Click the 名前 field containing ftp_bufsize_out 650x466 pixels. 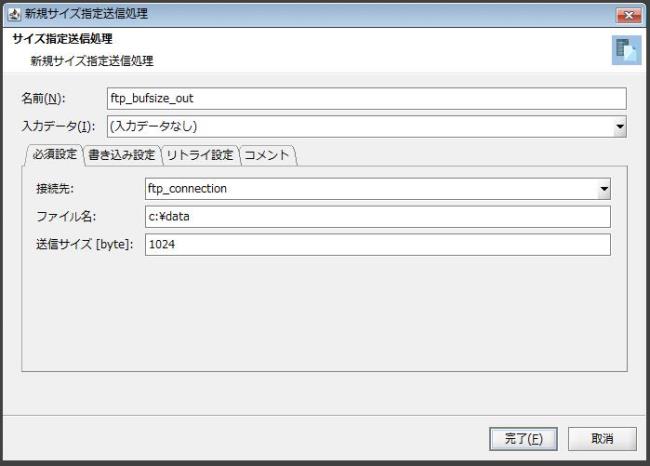tap(365, 98)
